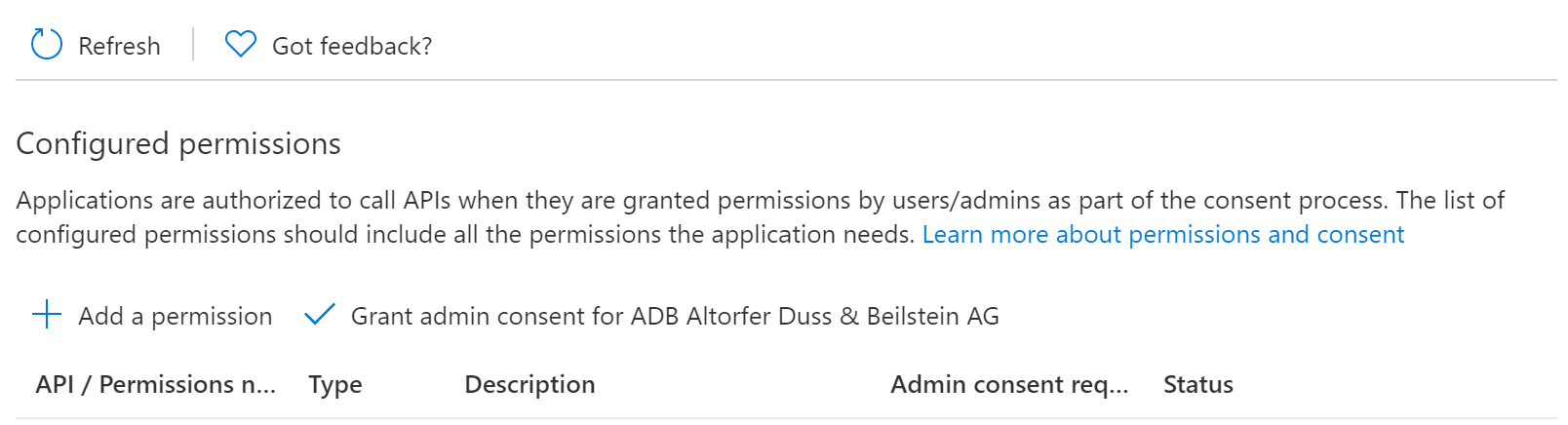Viewport: 1568px width, 425px height.
Task: Click the horizontal divider under column headers
Action: [786, 419]
